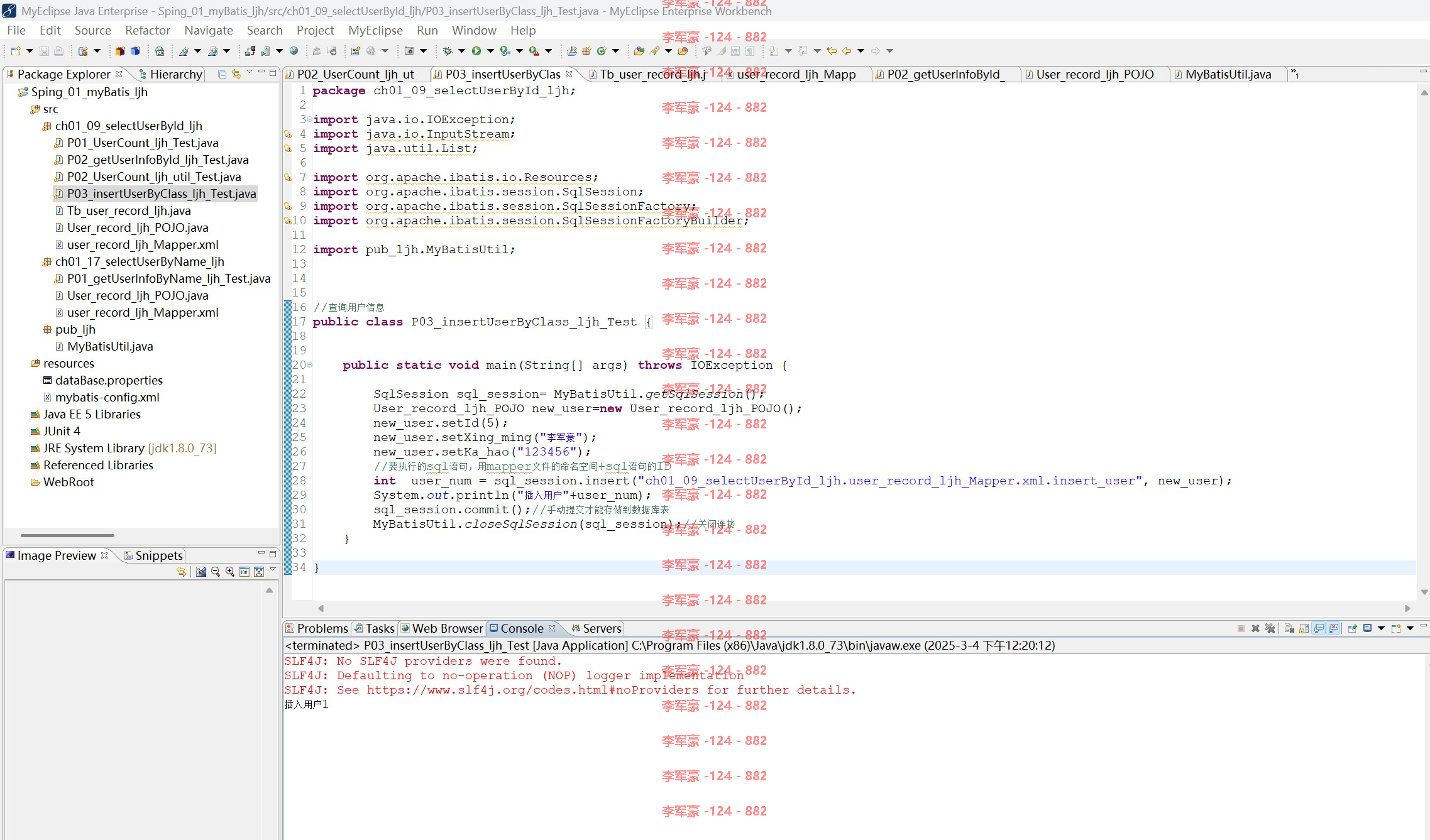The width and height of the screenshot is (1430, 840).
Task: Click the Print toolbar icon
Action: click(x=58, y=51)
